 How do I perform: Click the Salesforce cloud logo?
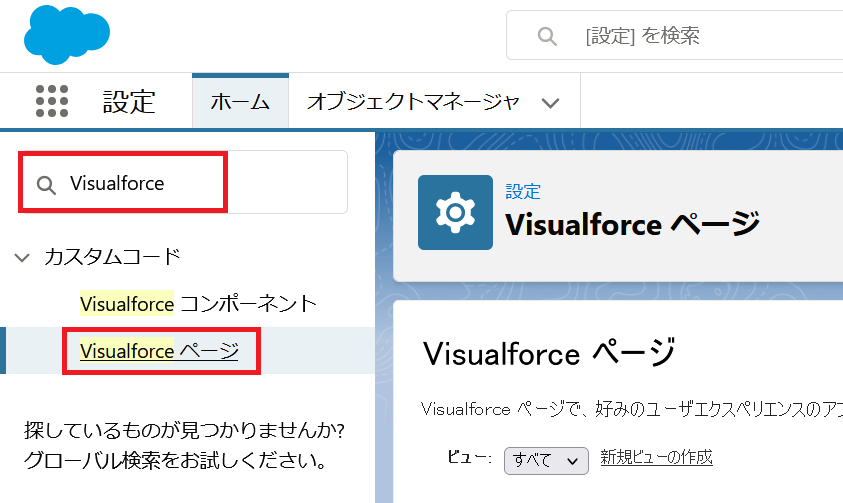(67, 34)
